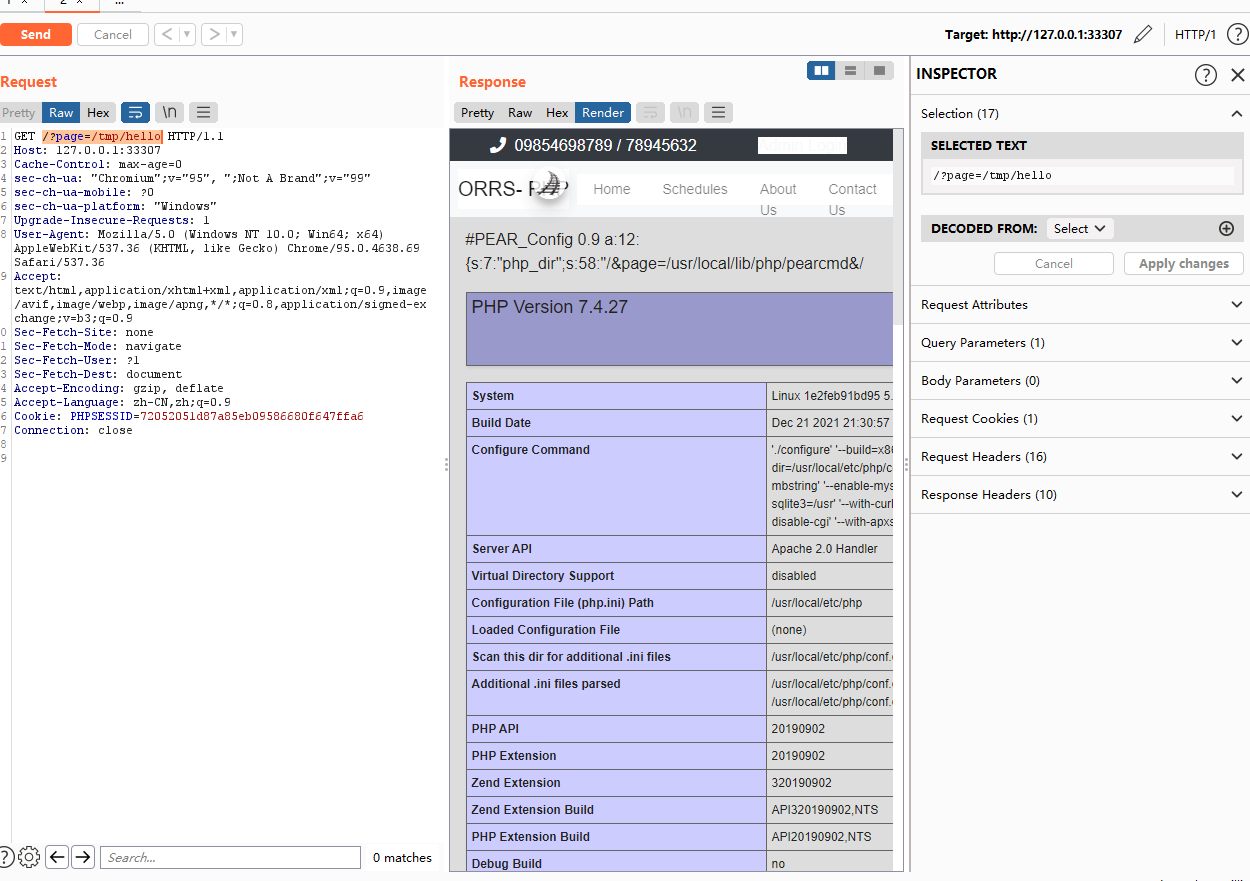Click Contact Us link in rendered page
Viewport: 1250px width, 881px height.
tap(852, 199)
